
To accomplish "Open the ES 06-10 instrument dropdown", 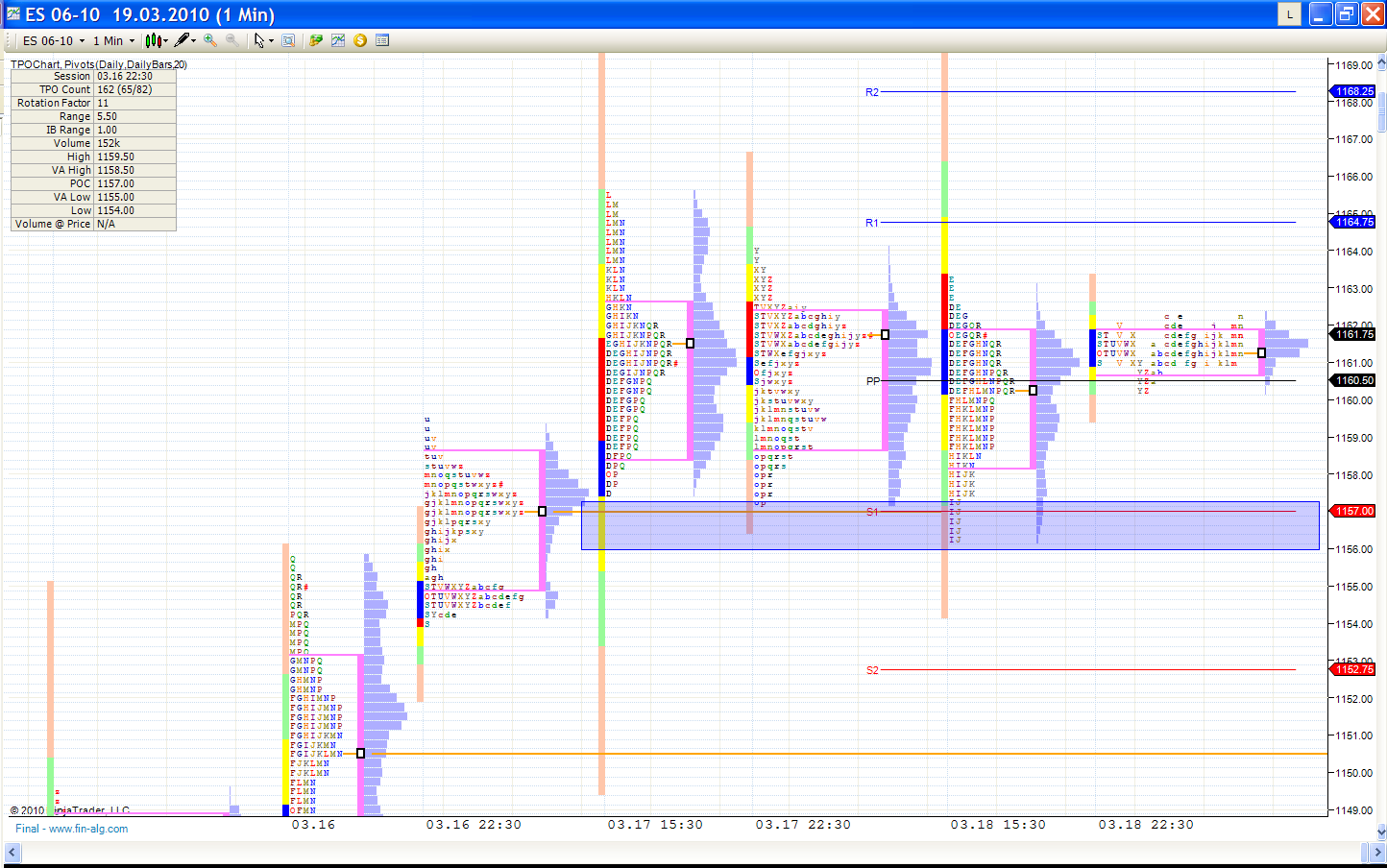I will click(53, 40).
